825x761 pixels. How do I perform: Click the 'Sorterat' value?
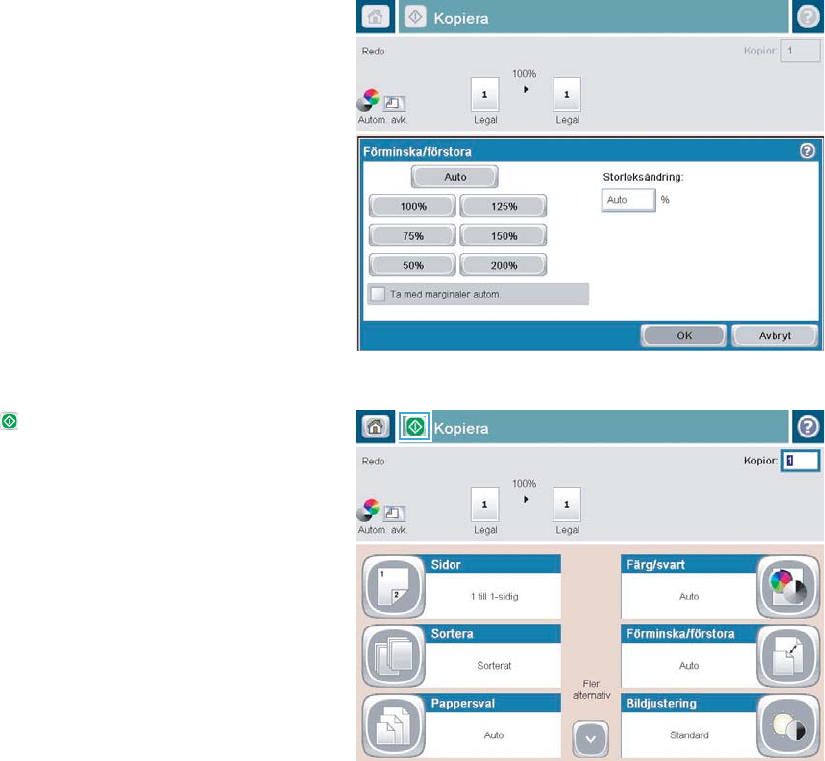[494, 666]
